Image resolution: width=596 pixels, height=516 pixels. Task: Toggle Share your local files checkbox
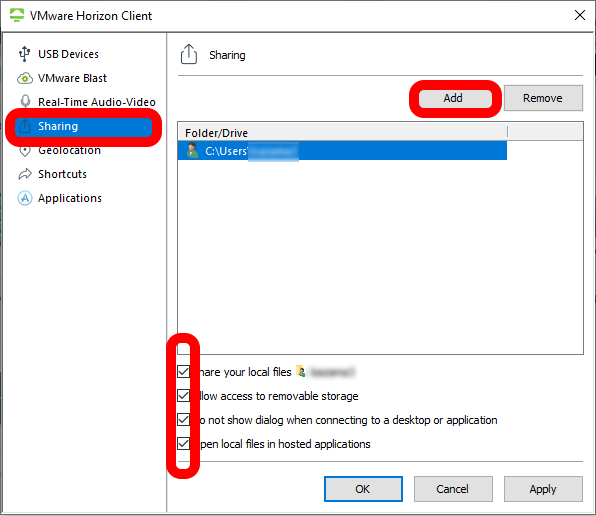184,371
